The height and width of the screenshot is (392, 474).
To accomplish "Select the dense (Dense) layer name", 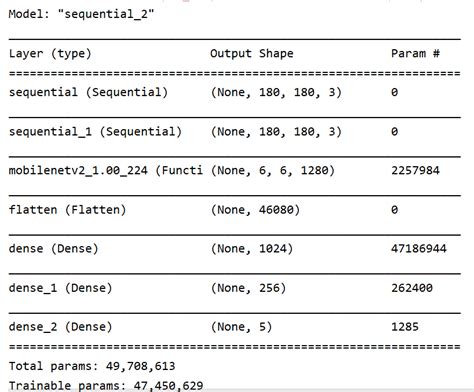I will pyautogui.click(x=53, y=249).
